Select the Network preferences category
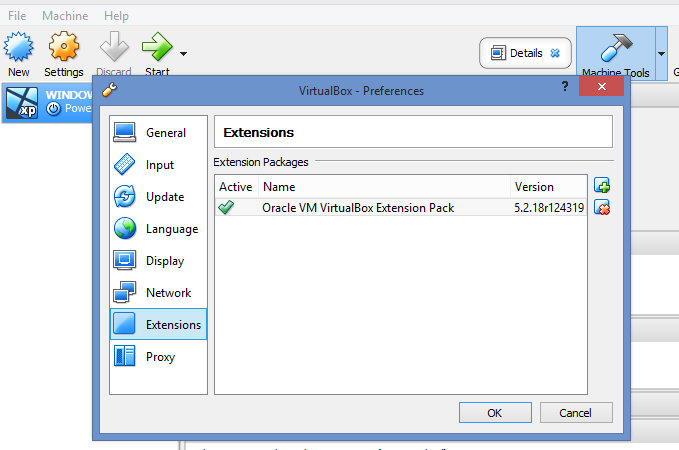This screenshot has width=679, height=450. click(x=158, y=293)
